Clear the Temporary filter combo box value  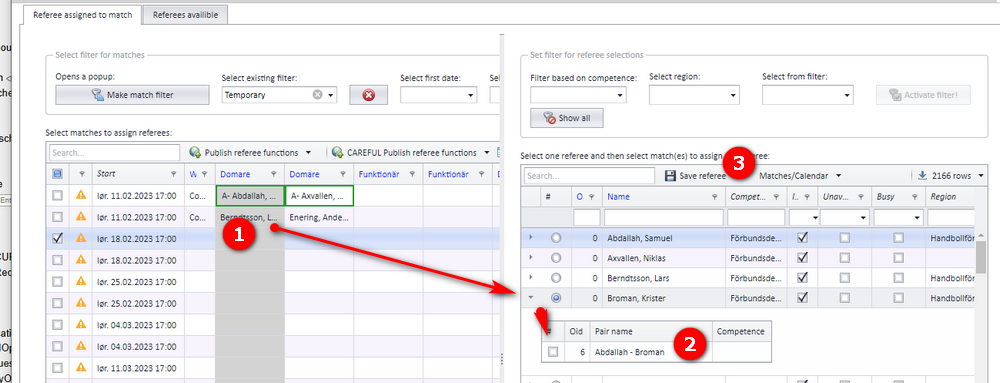click(x=317, y=95)
